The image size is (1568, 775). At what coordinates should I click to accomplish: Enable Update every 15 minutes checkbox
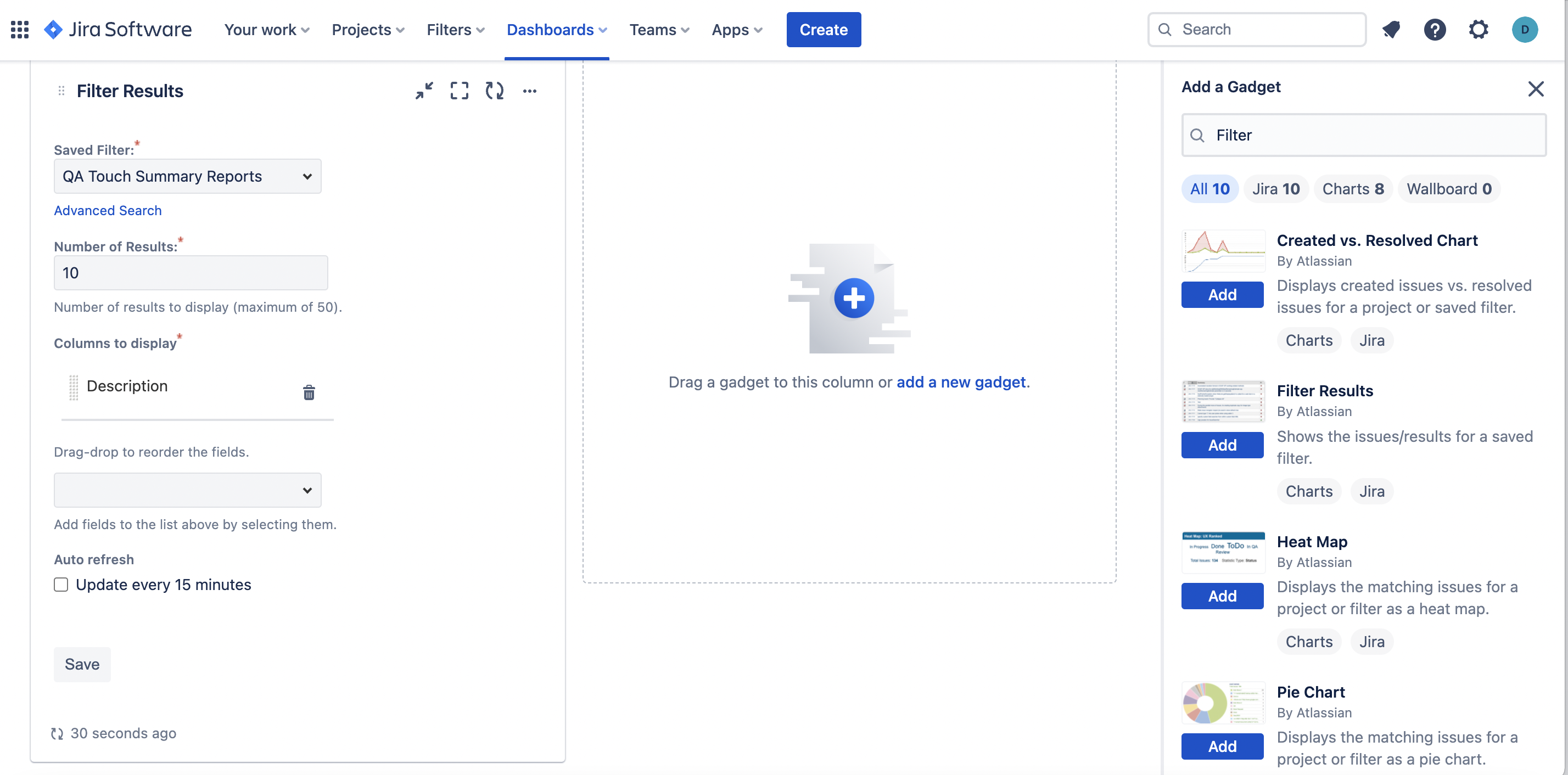[x=61, y=585]
